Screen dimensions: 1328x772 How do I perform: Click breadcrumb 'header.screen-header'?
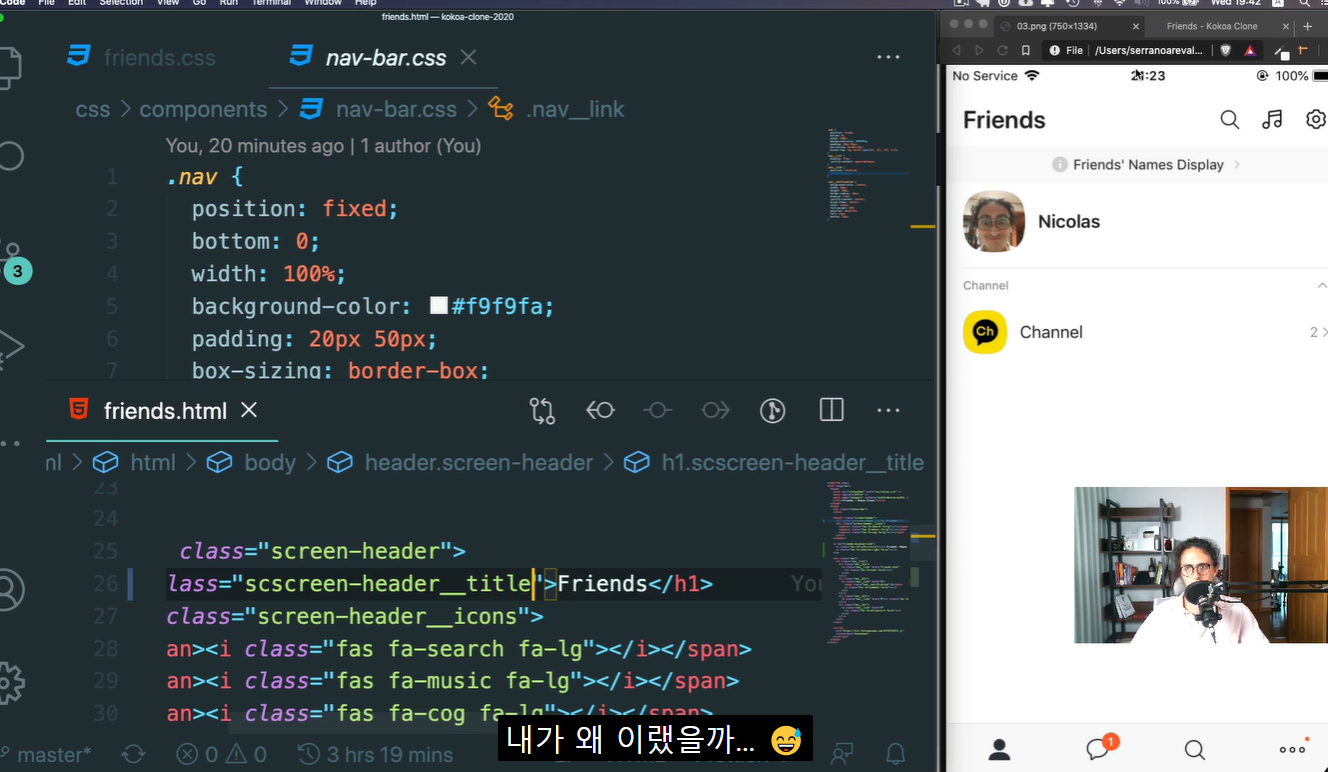[479, 463]
